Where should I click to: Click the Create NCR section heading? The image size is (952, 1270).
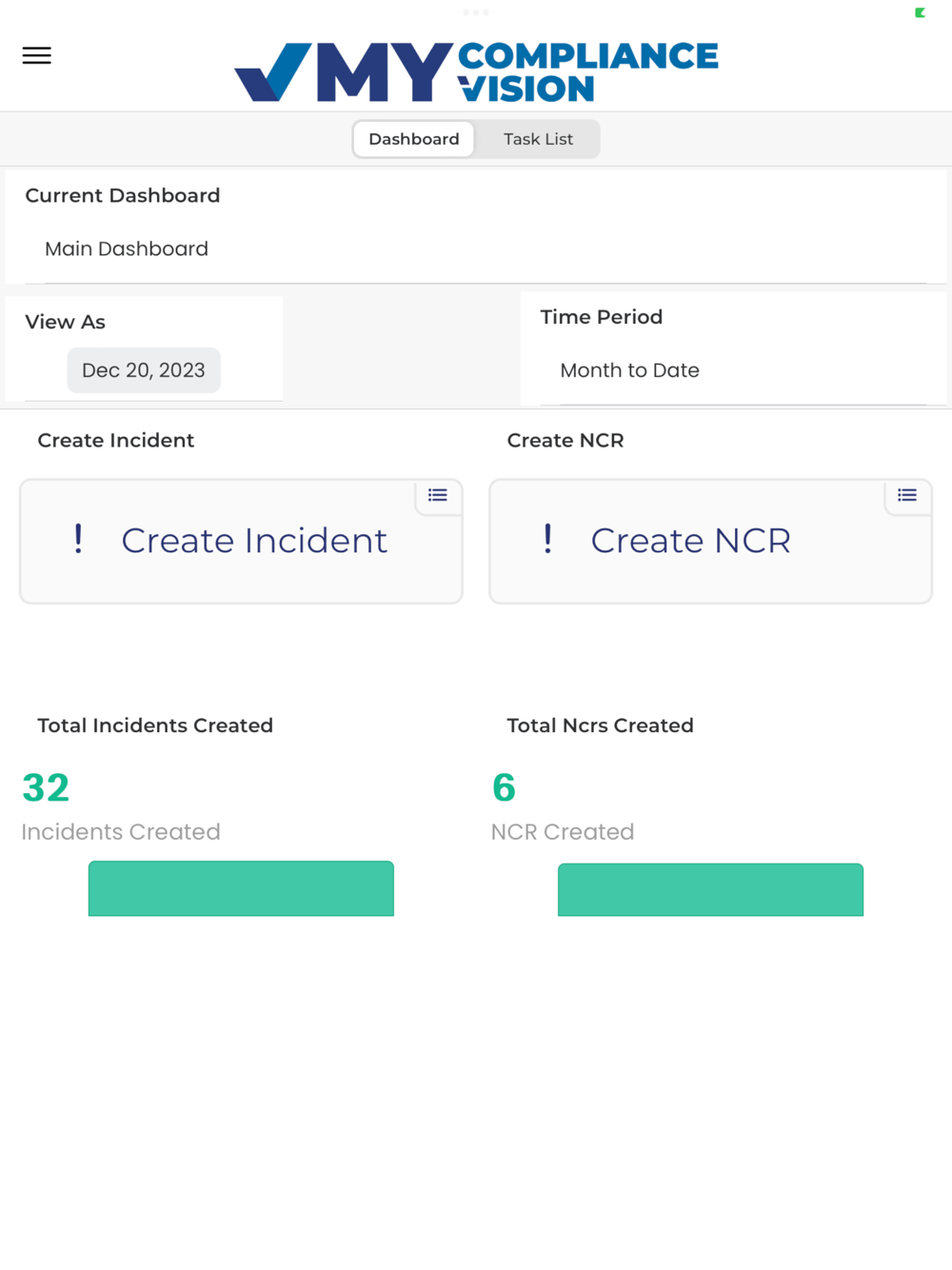pos(565,440)
